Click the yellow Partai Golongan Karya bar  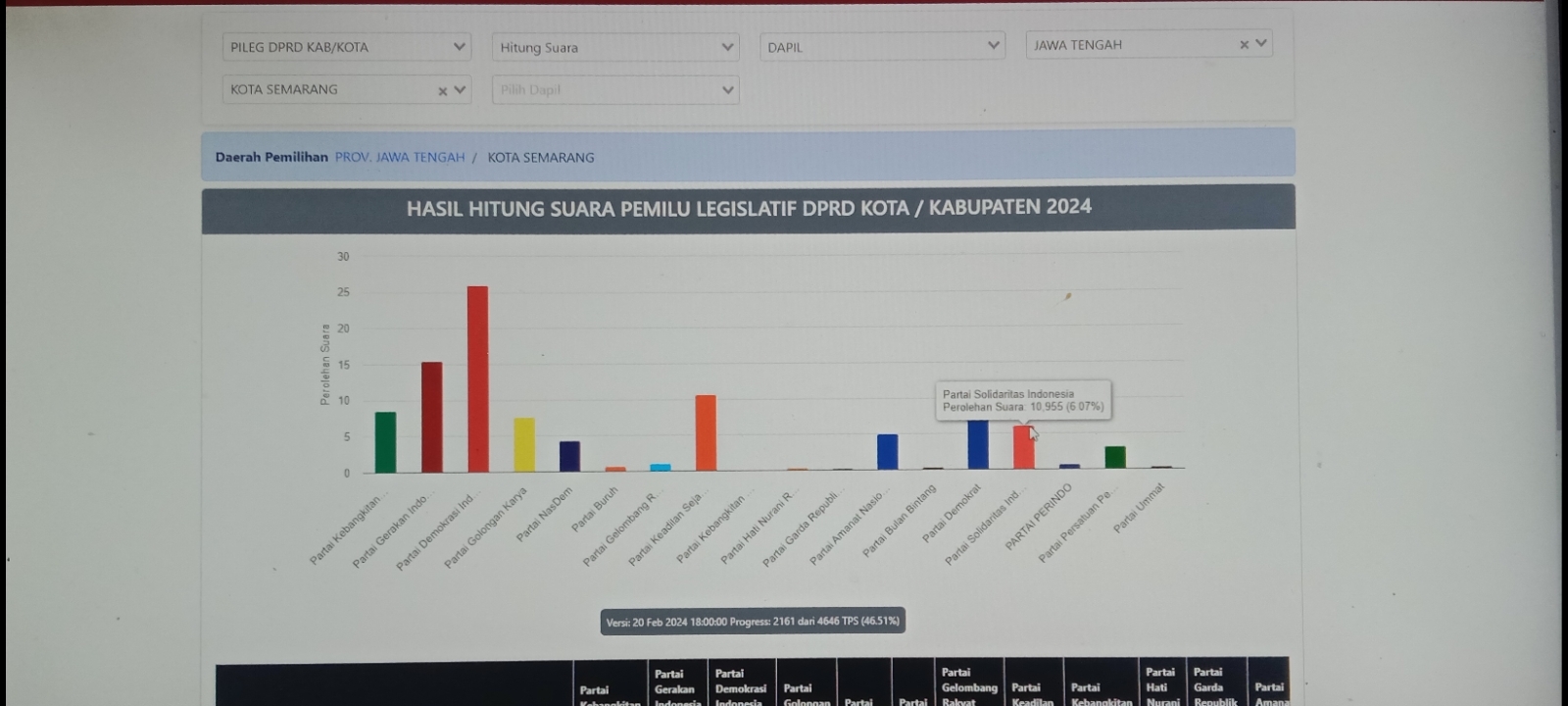point(524,445)
